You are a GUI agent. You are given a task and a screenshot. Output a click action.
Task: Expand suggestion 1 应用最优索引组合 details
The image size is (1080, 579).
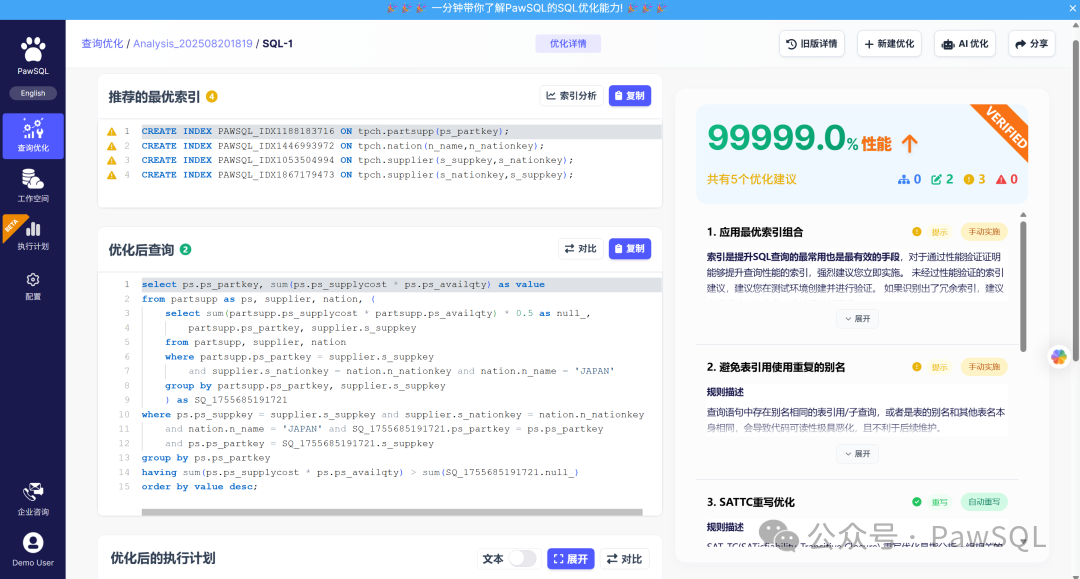(858, 319)
